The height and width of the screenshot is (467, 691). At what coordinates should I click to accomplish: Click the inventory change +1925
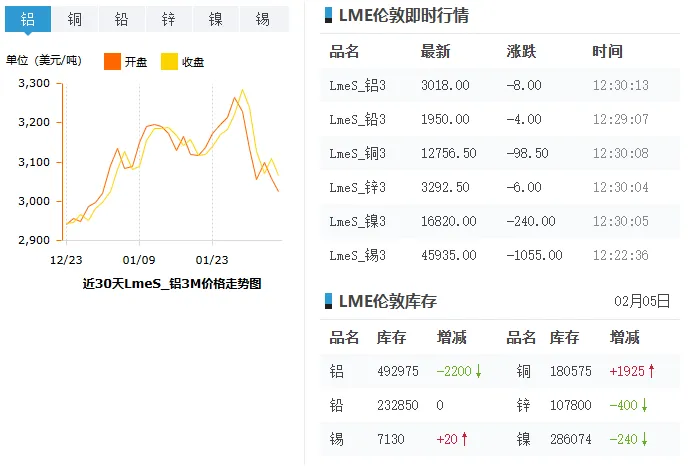tap(627, 371)
